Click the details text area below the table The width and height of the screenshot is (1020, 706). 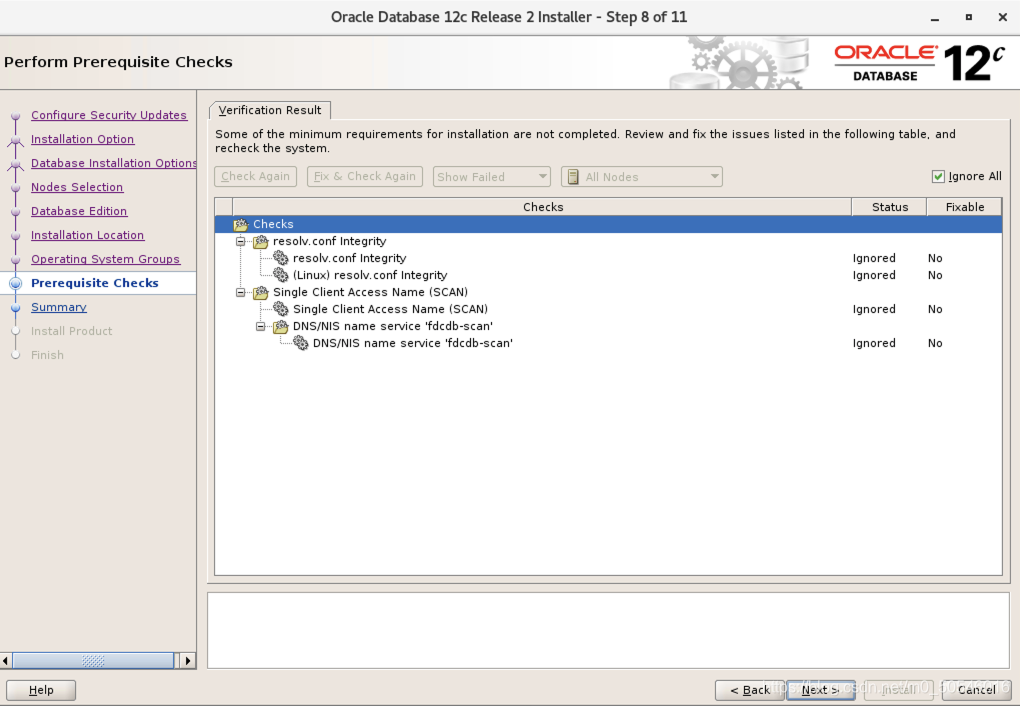[x=608, y=630]
